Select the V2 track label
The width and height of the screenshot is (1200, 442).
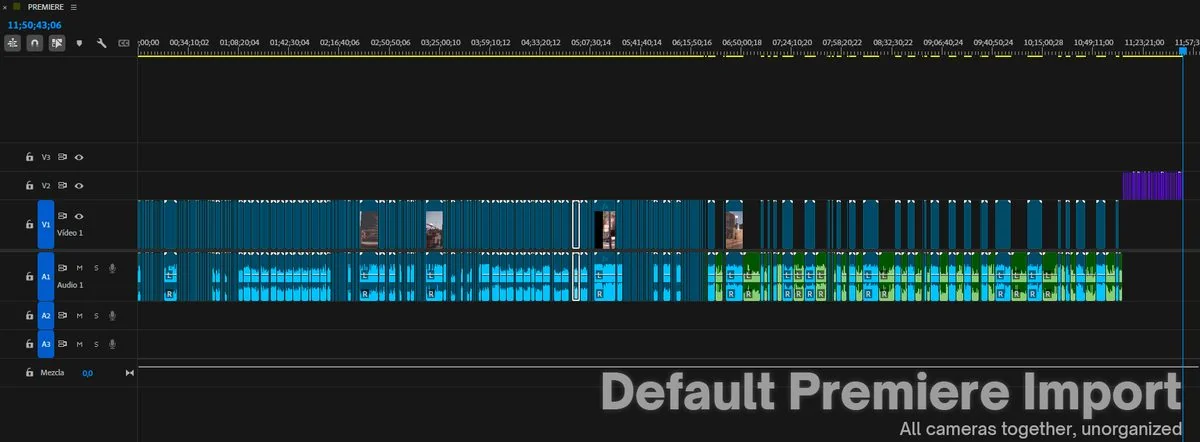tap(46, 186)
